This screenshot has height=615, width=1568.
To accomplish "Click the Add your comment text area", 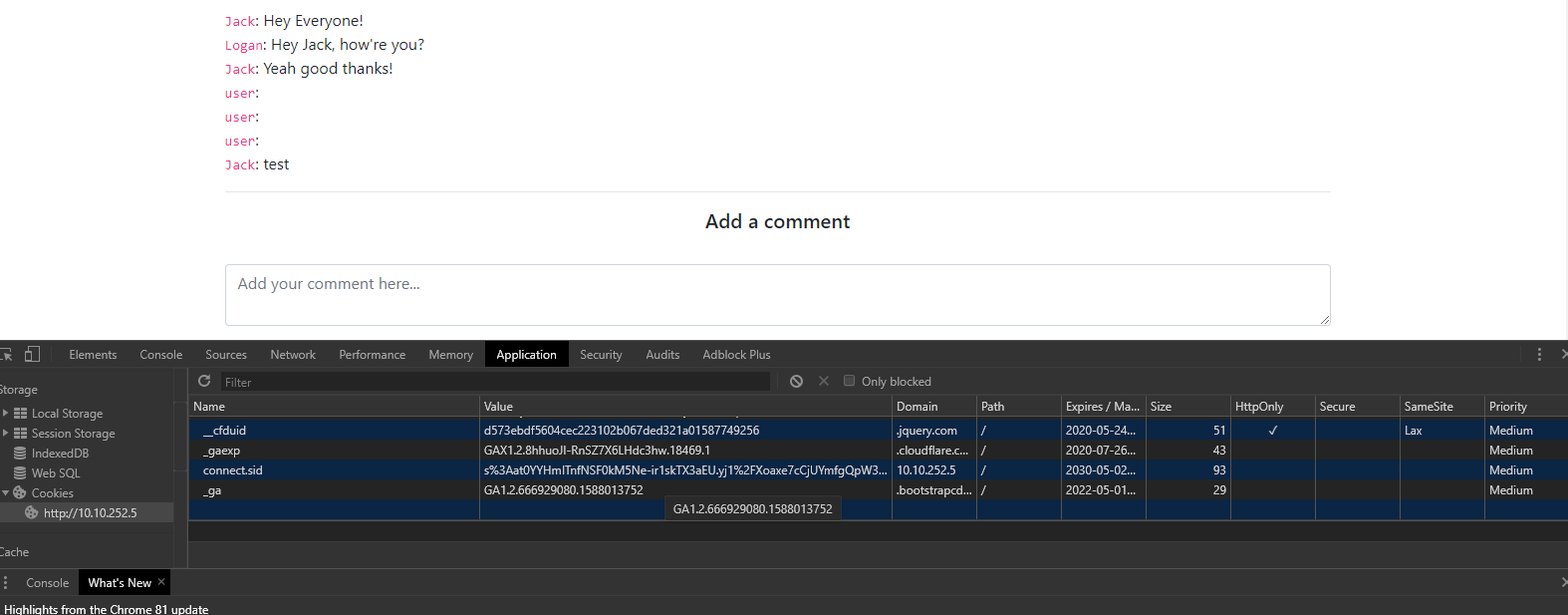I will (x=777, y=294).
